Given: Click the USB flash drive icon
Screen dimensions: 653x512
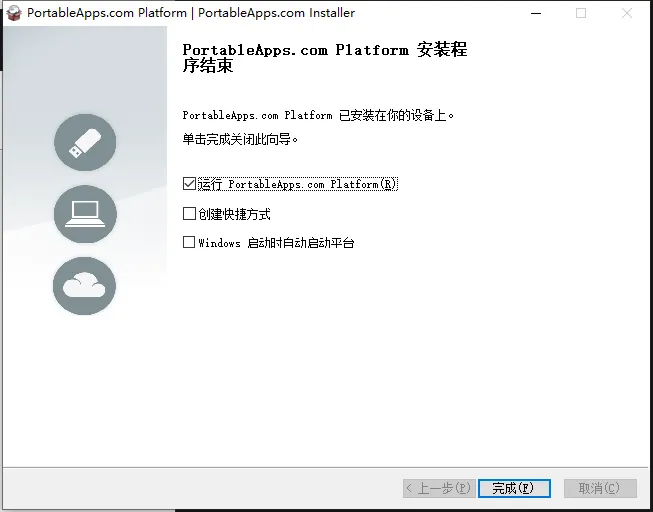Looking at the screenshot, I should tap(85, 142).
